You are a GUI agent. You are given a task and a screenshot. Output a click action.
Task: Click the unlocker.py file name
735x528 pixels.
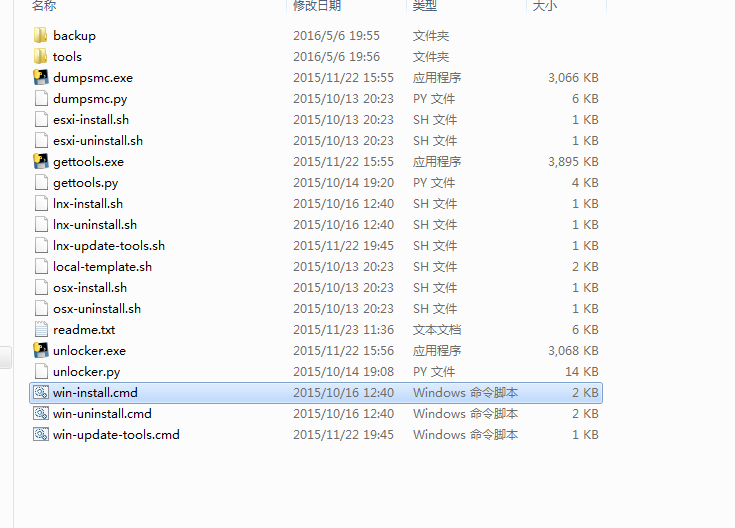(x=87, y=372)
